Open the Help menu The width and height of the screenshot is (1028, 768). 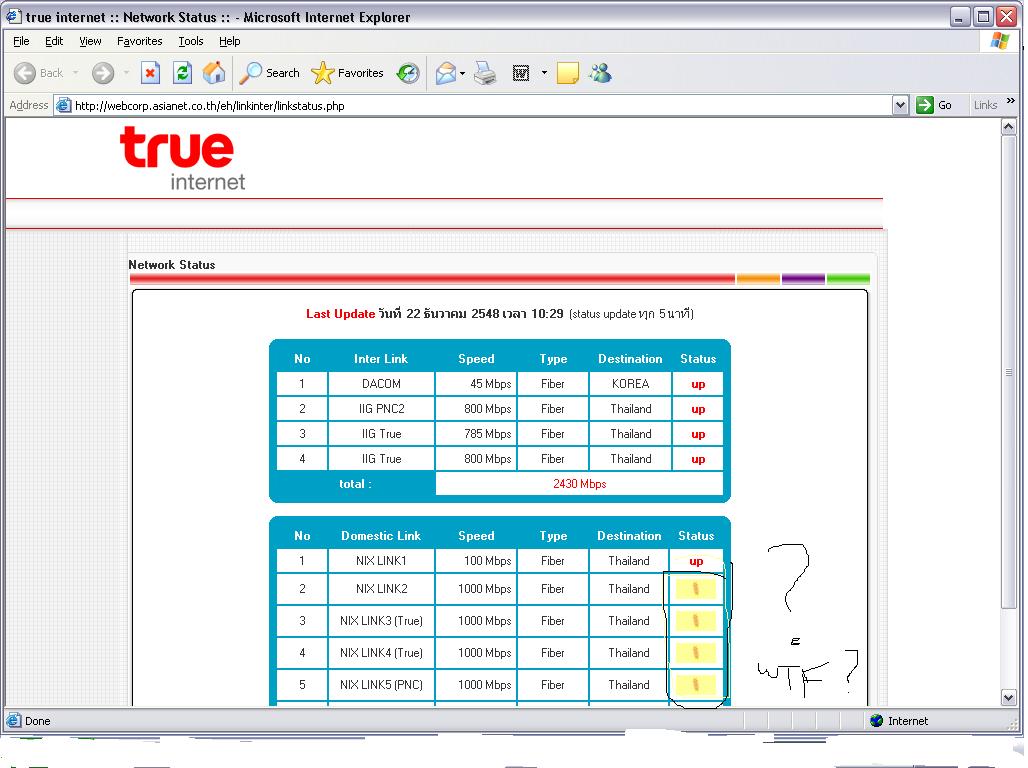pos(229,41)
